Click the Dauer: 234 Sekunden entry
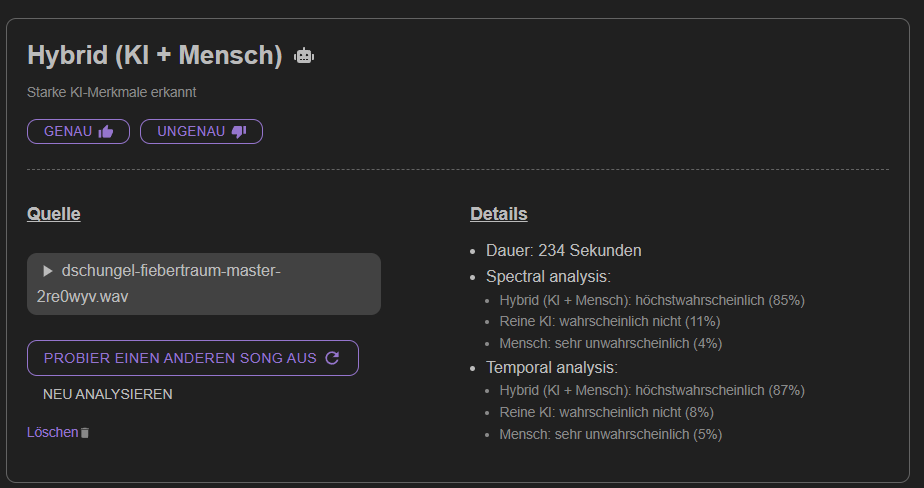The image size is (924, 488). [563, 250]
